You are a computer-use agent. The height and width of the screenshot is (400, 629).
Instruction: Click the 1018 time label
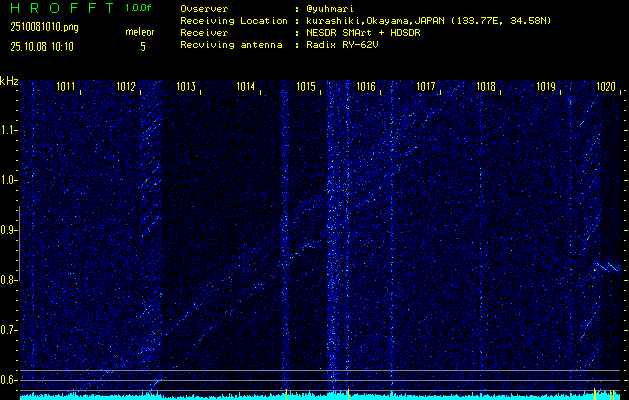(x=486, y=86)
